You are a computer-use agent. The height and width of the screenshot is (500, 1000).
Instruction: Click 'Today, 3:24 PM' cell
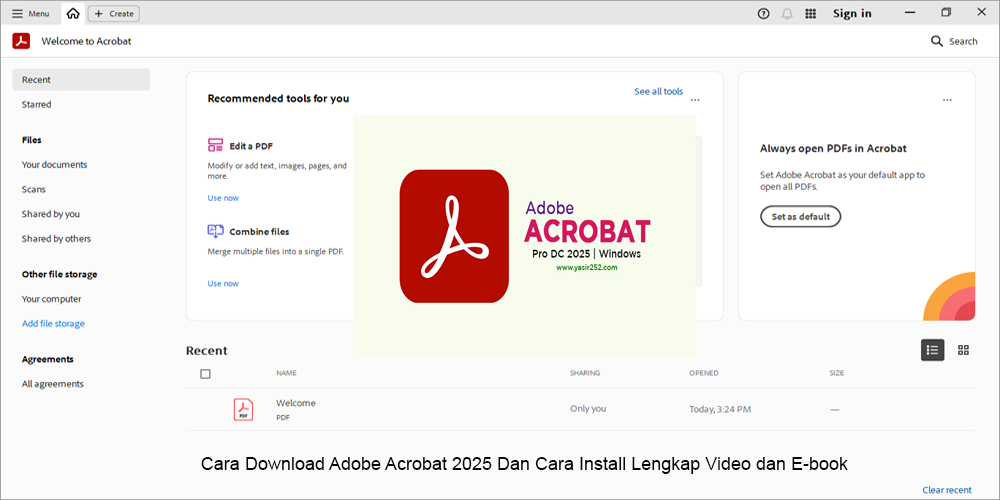(720, 409)
